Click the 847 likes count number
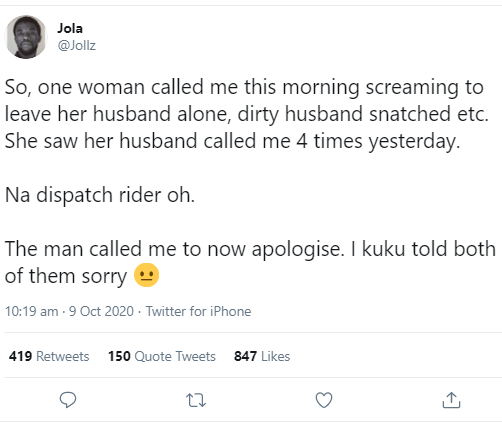502x429 pixels. [x=245, y=356]
